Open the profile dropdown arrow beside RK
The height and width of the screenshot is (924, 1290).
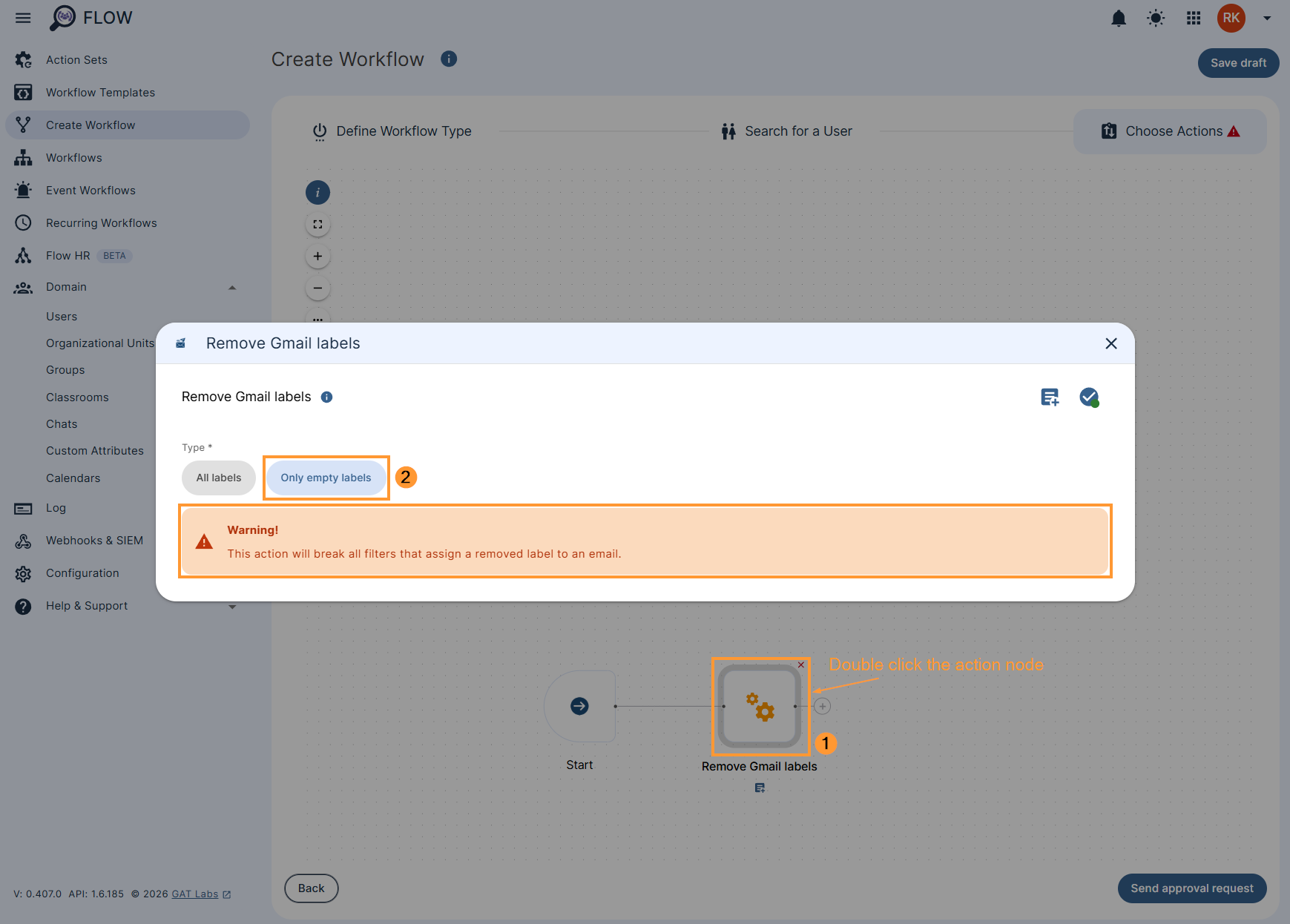pos(1267,18)
